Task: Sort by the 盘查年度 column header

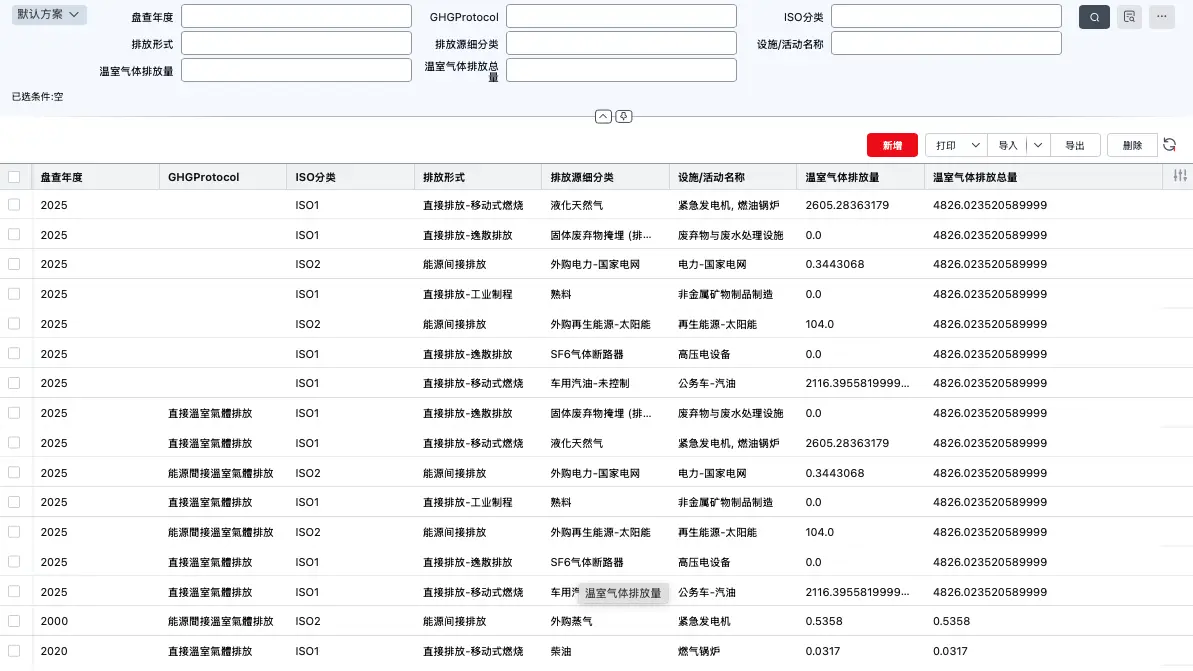Action: point(62,177)
